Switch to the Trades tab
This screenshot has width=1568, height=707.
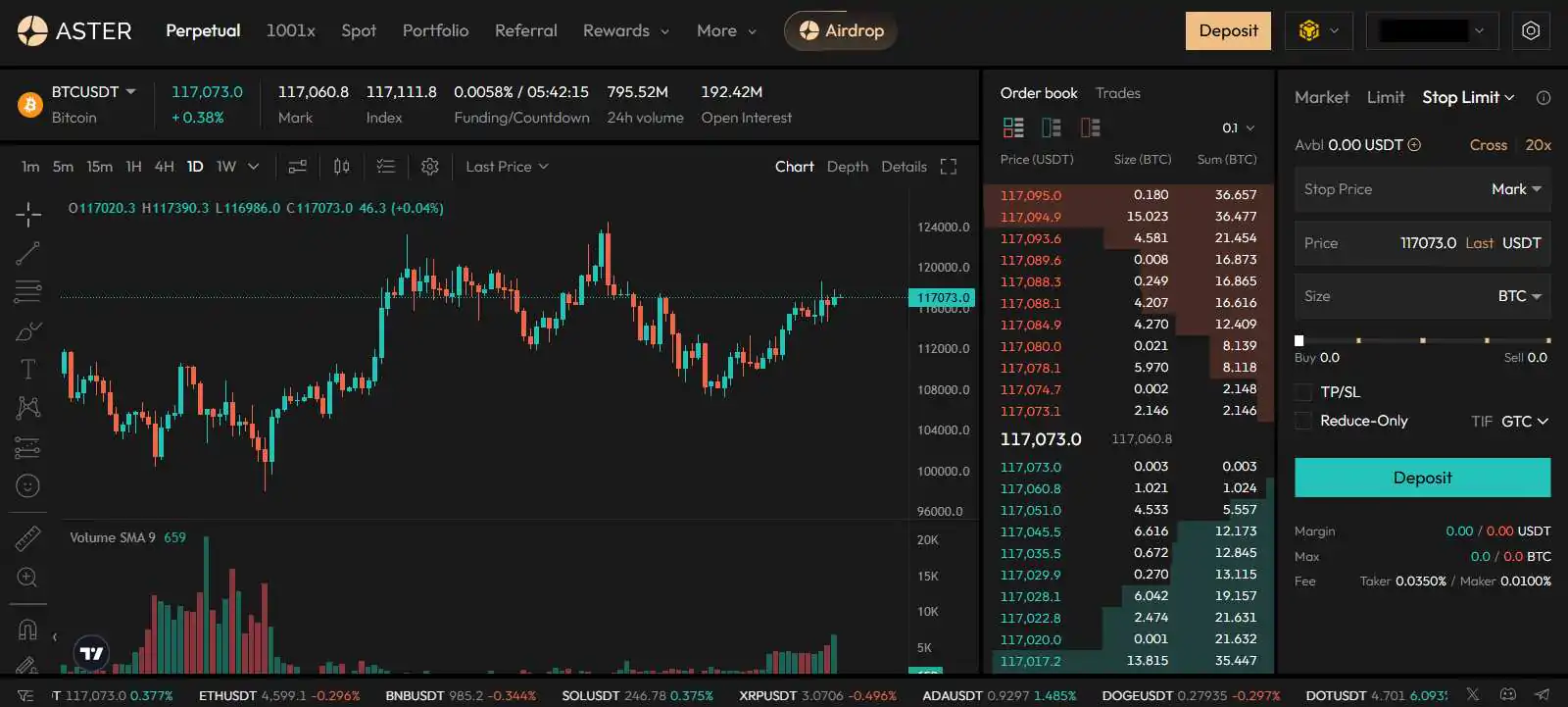click(1117, 93)
